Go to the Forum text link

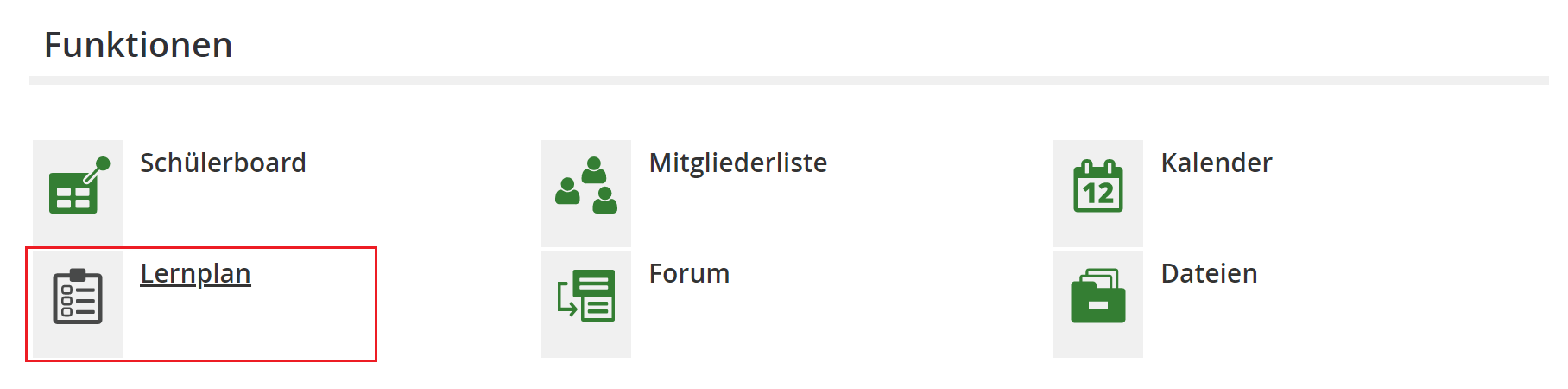pyautogui.click(x=689, y=273)
